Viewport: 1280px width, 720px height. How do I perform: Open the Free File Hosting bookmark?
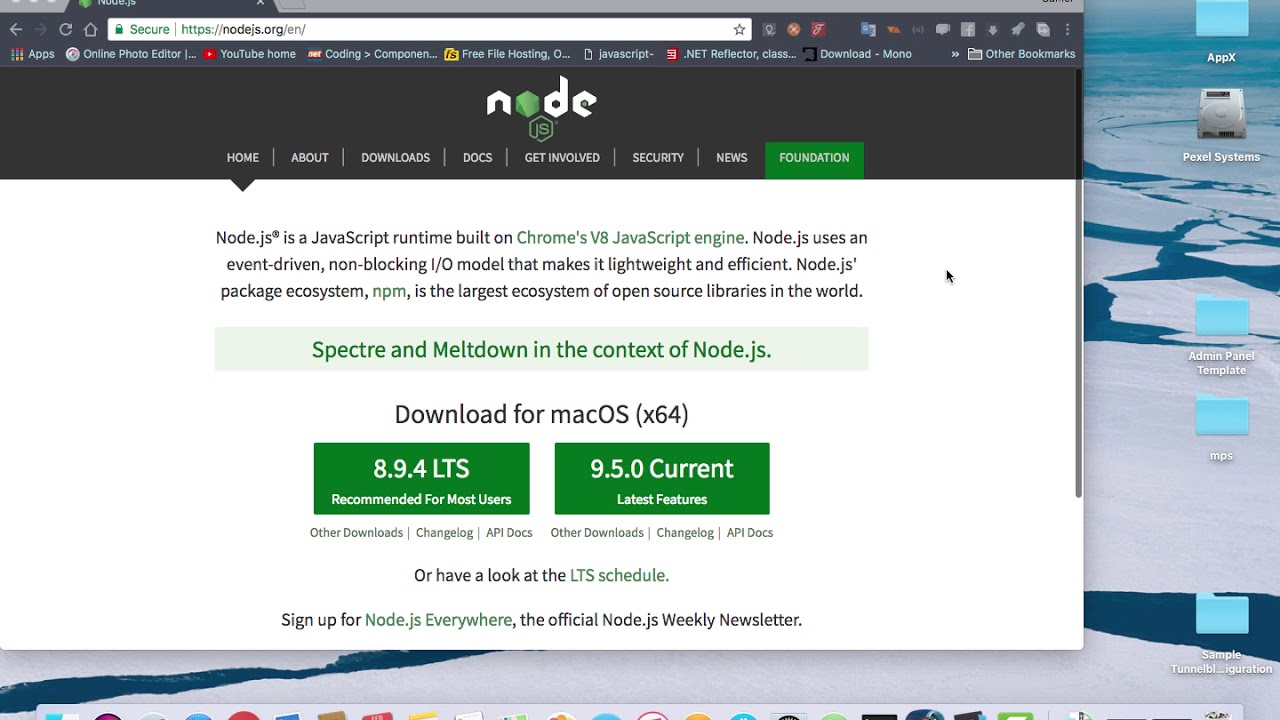tap(507, 54)
